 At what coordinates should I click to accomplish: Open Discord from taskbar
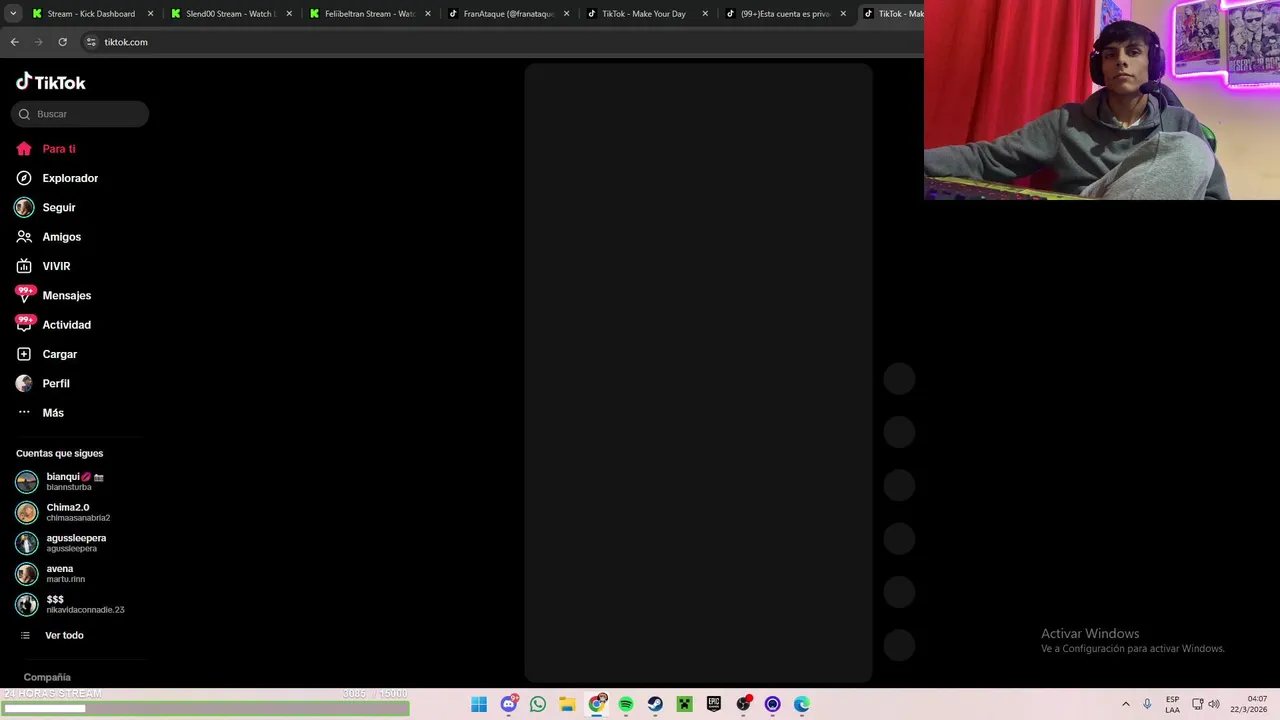pyautogui.click(x=509, y=704)
